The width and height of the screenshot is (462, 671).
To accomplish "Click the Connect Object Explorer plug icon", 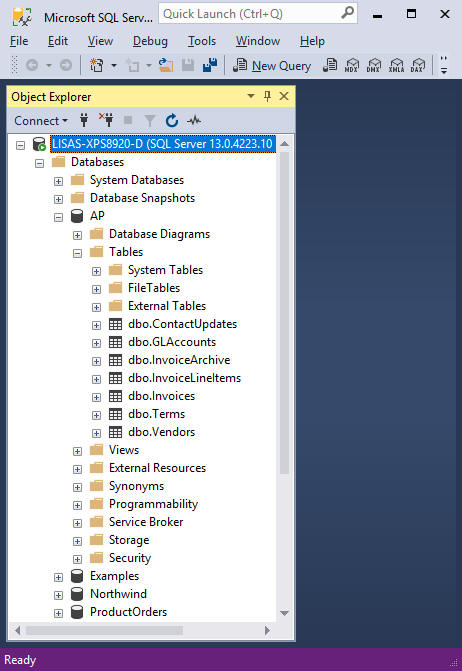I will click(84, 121).
